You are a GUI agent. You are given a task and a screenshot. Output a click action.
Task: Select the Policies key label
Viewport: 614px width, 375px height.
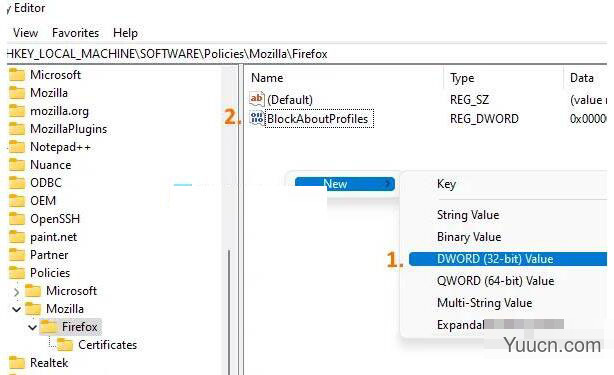(50, 273)
